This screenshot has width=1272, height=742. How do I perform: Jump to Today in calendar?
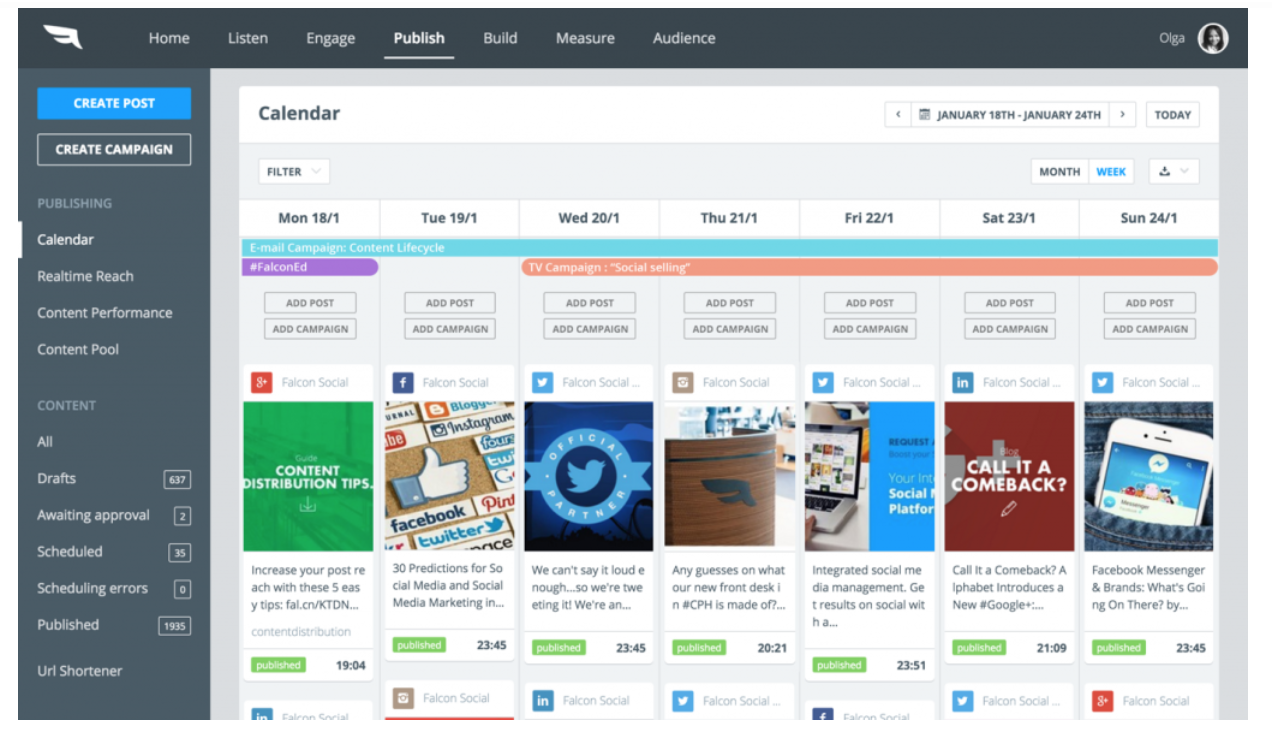pos(1172,114)
